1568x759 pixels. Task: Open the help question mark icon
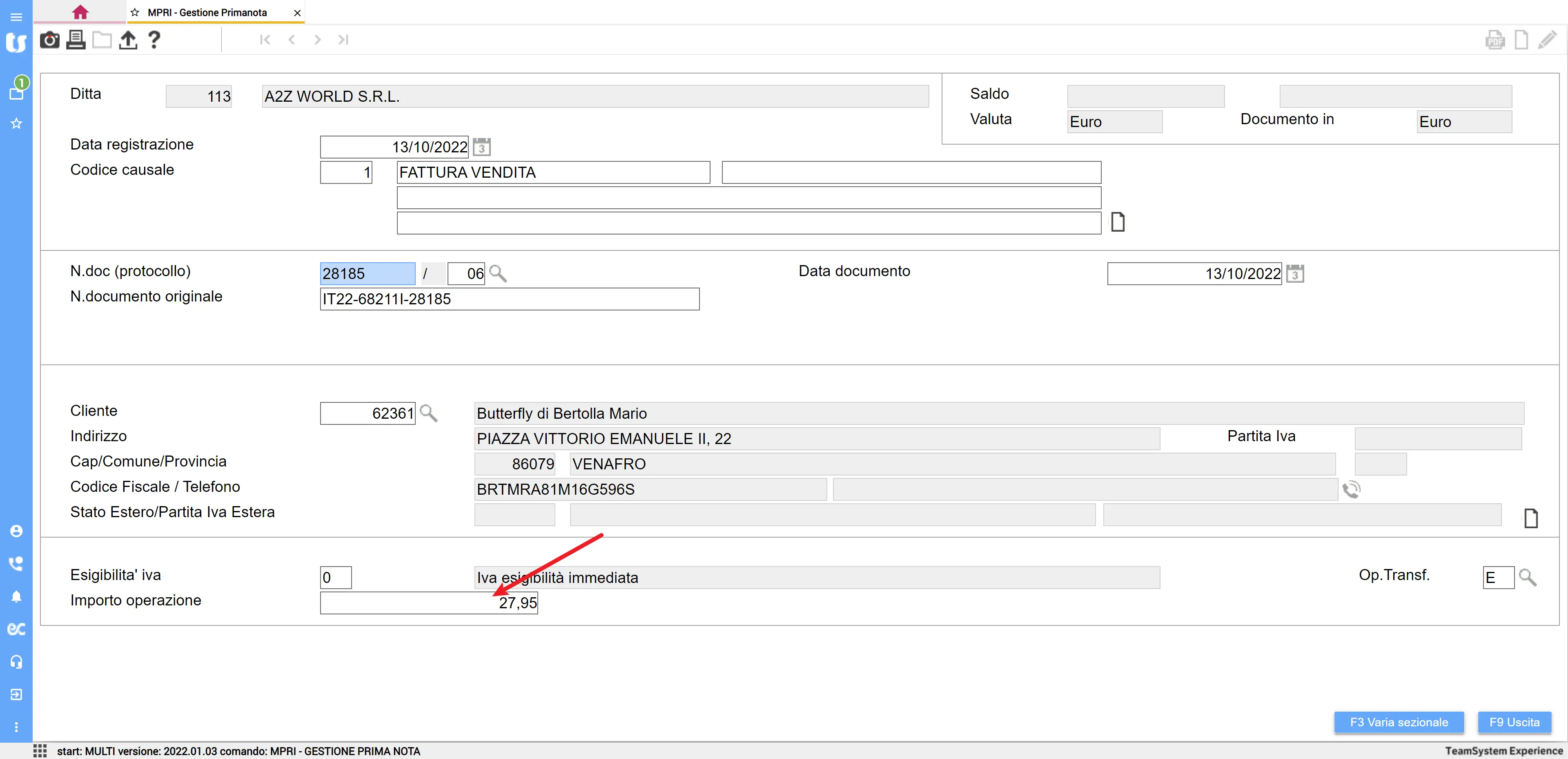154,40
